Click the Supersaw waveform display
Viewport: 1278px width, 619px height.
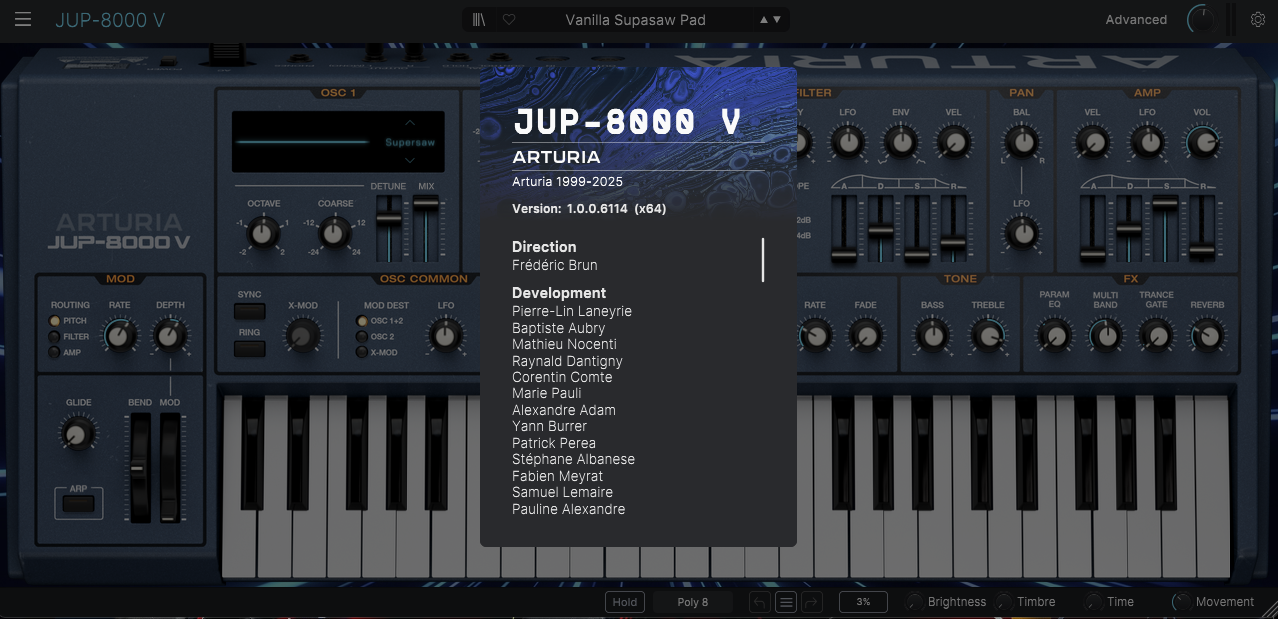[x=339, y=142]
